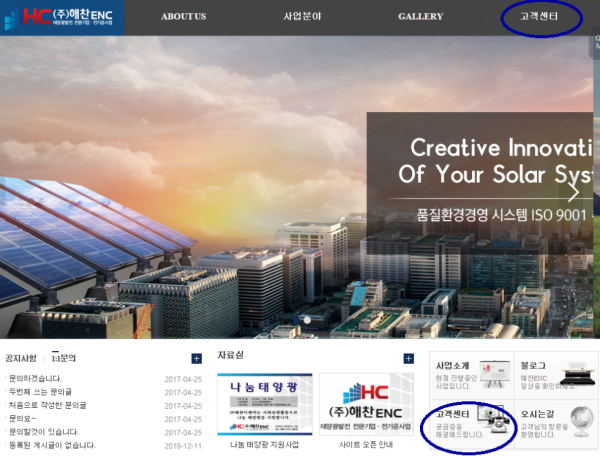Go to the GALLERY menu
The height and width of the screenshot is (465, 600).
420,17
